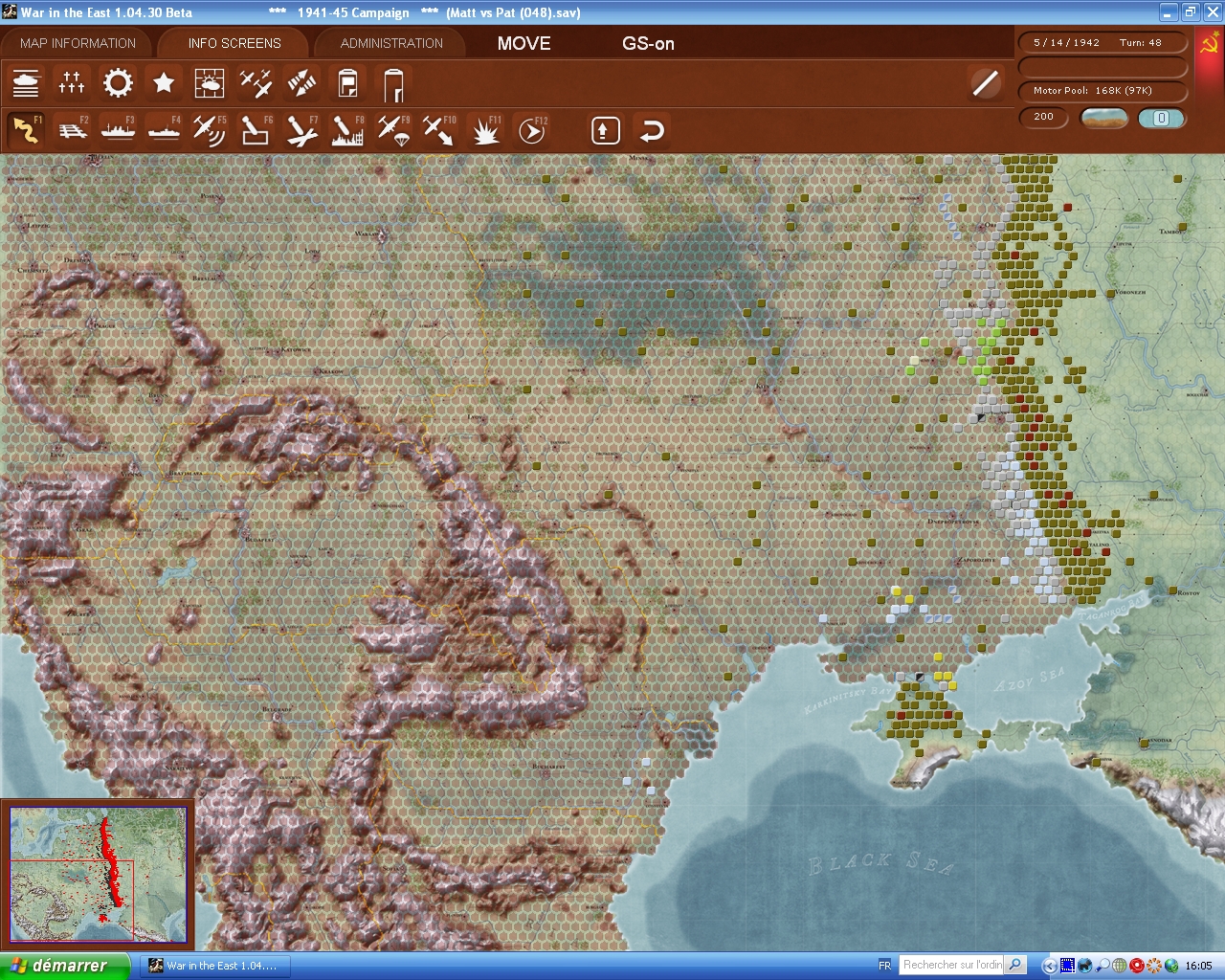Open the commander's report document icon
This screenshot has width=1225, height=980.
click(x=347, y=83)
